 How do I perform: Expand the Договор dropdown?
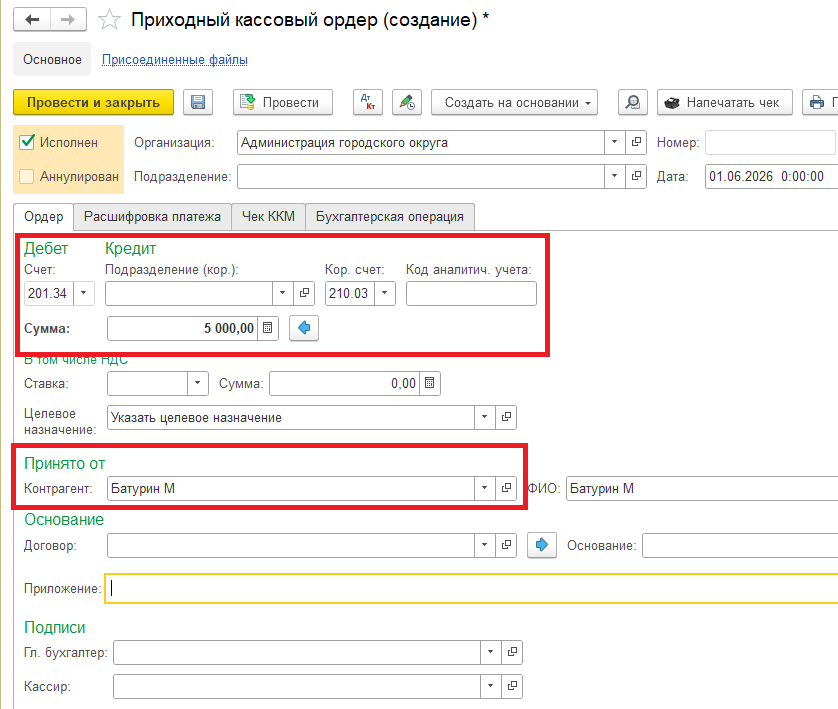point(485,545)
